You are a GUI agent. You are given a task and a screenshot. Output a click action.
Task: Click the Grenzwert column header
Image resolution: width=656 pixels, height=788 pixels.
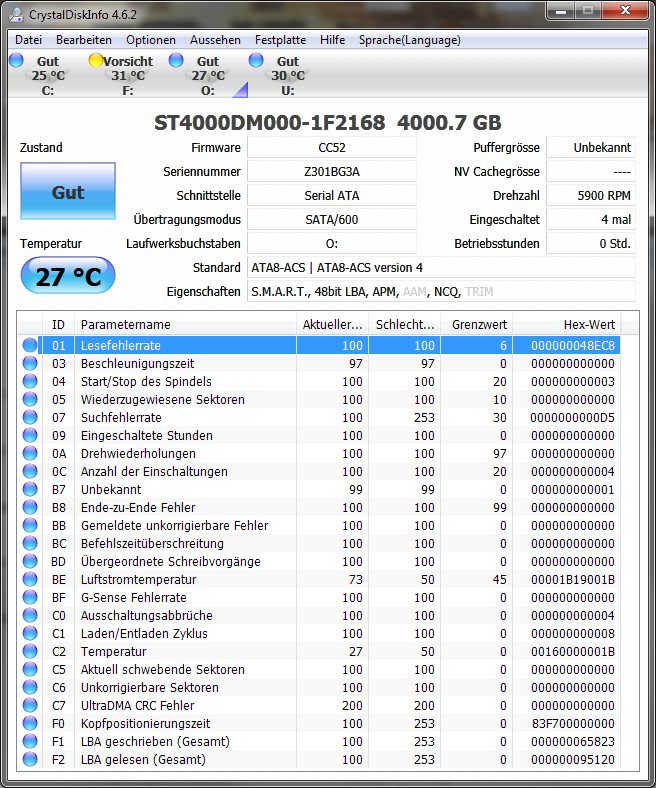coord(477,325)
